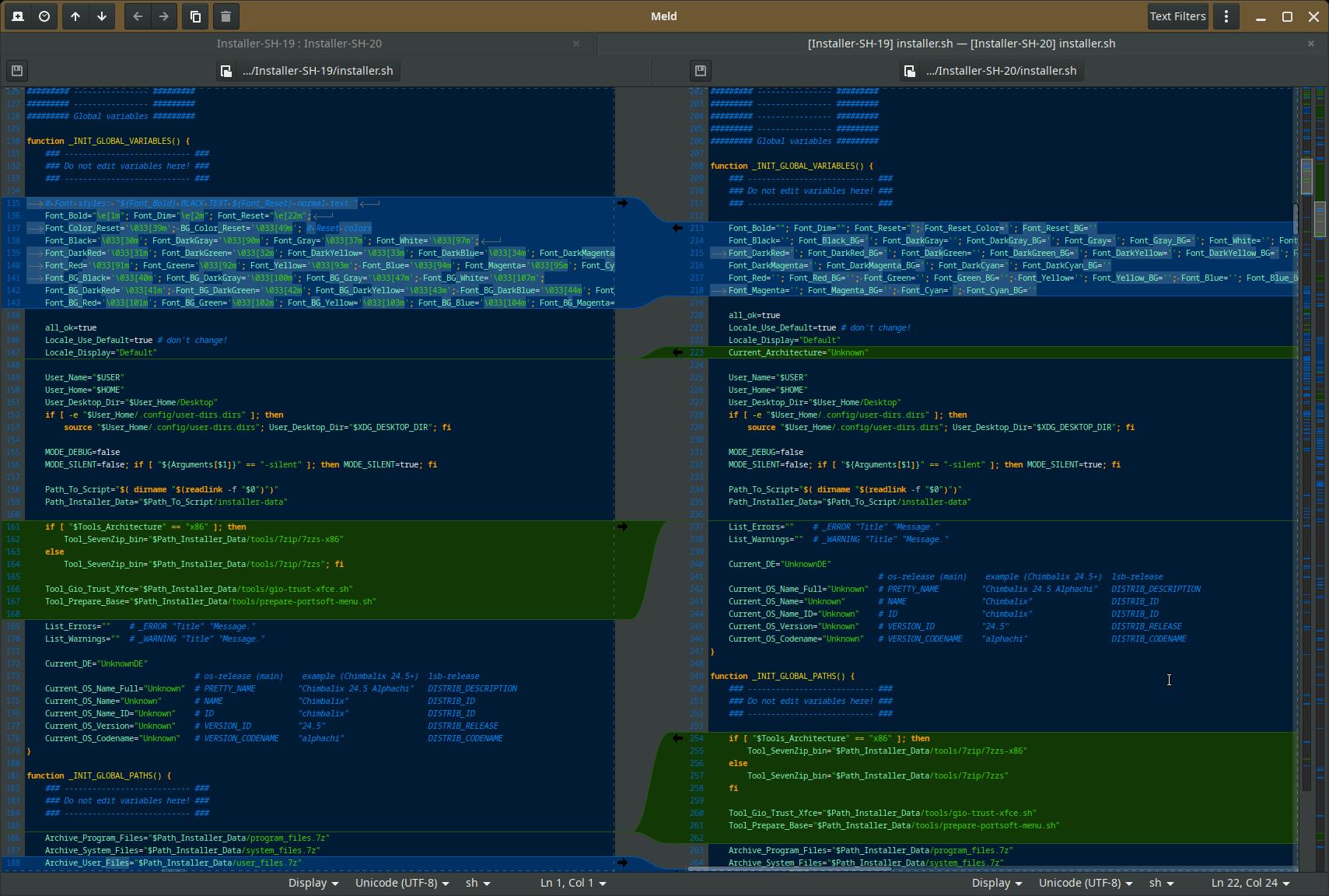The height and width of the screenshot is (896, 1329).
Task: Push line 161 Tools_Architecture block to right
Action: tap(622, 527)
